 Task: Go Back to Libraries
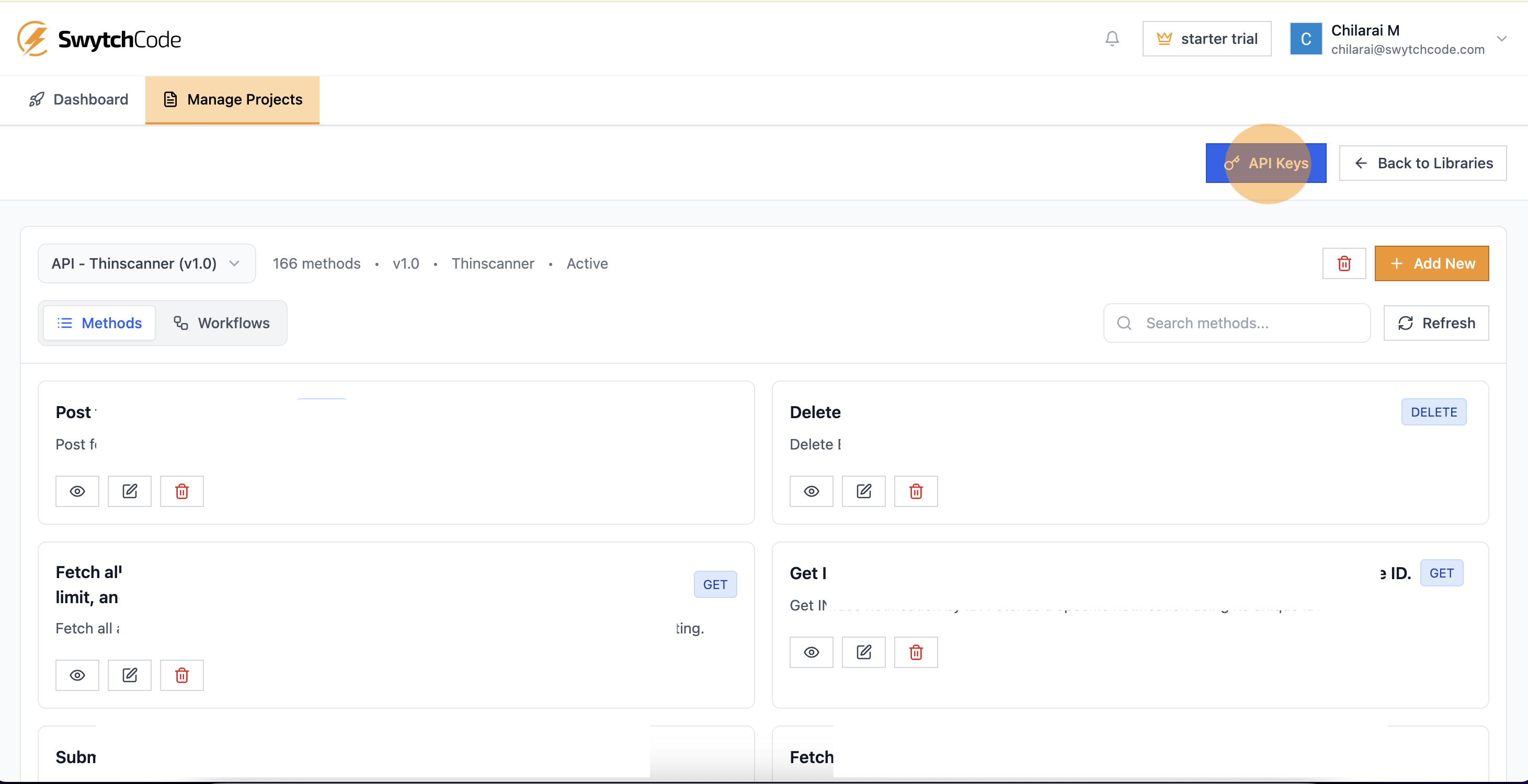tap(1422, 163)
